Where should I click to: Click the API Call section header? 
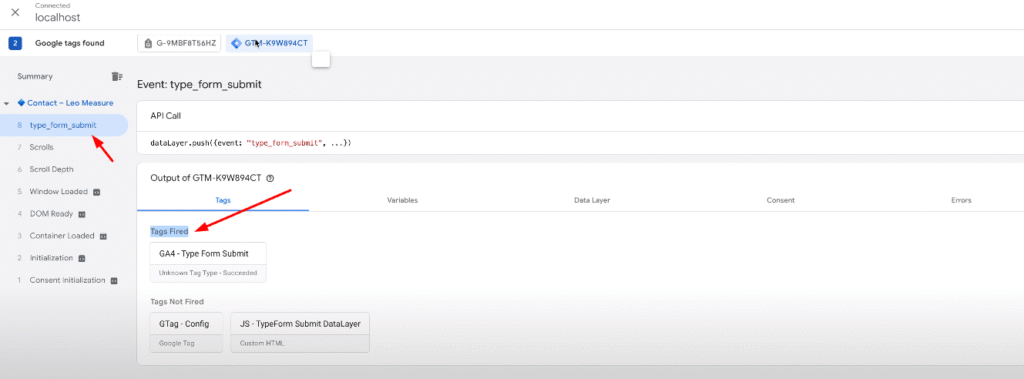166,116
